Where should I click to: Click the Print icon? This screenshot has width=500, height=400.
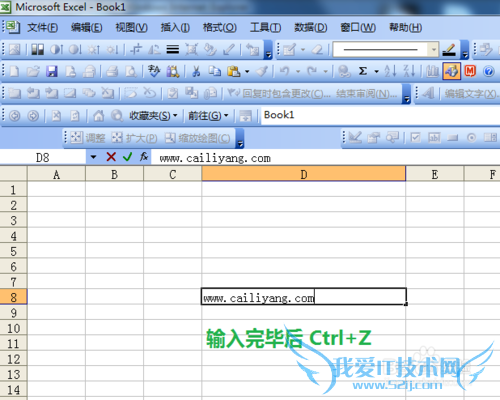point(112,71)
